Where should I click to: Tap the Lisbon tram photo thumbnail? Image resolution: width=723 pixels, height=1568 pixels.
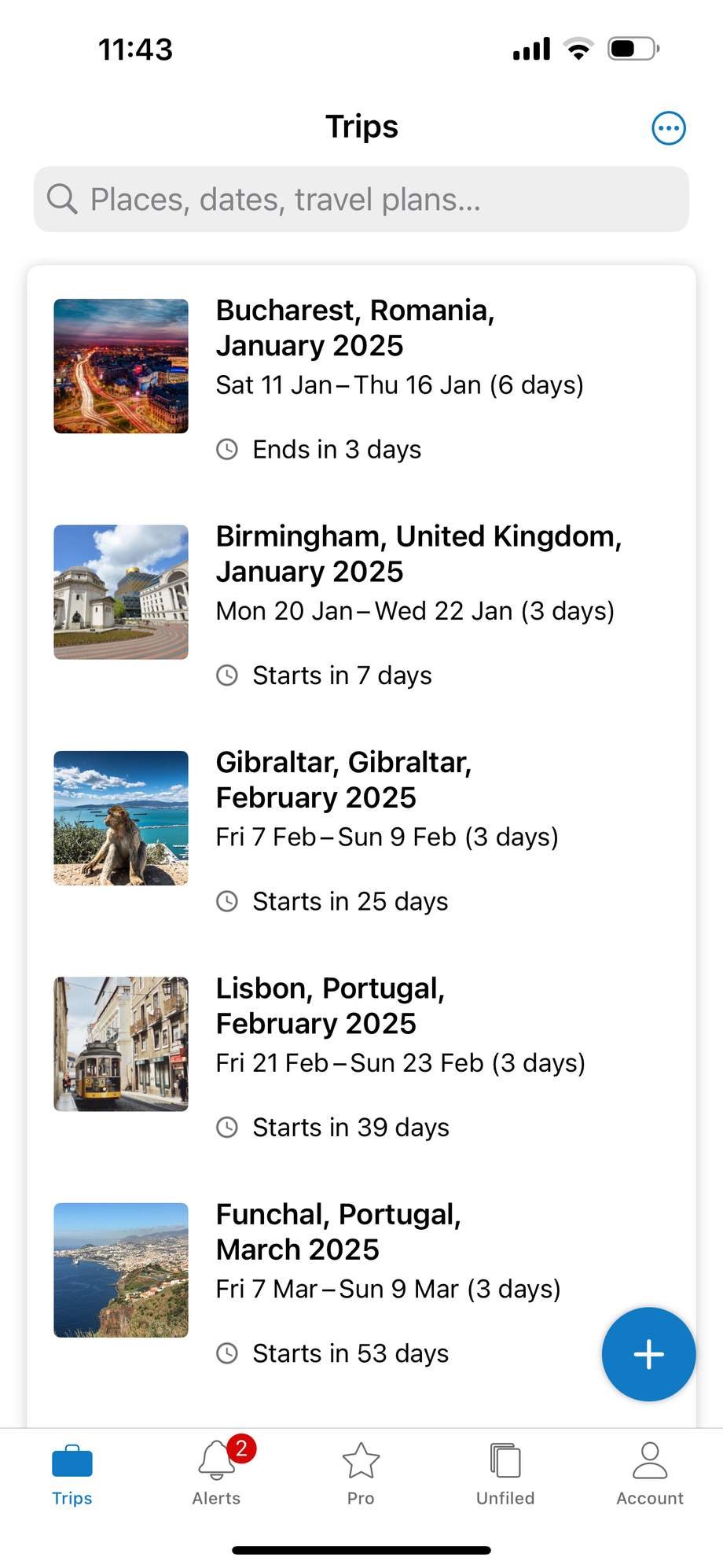(121, 1043)
